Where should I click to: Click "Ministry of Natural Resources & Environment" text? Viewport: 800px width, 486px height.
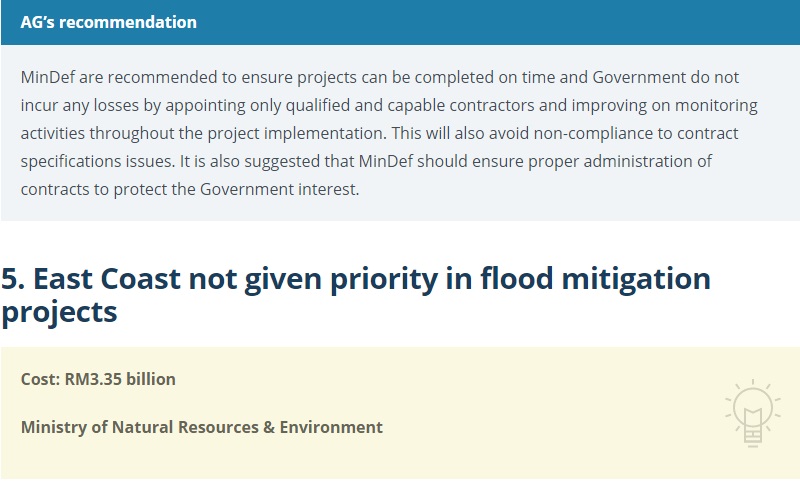click(x=201, y=427)
